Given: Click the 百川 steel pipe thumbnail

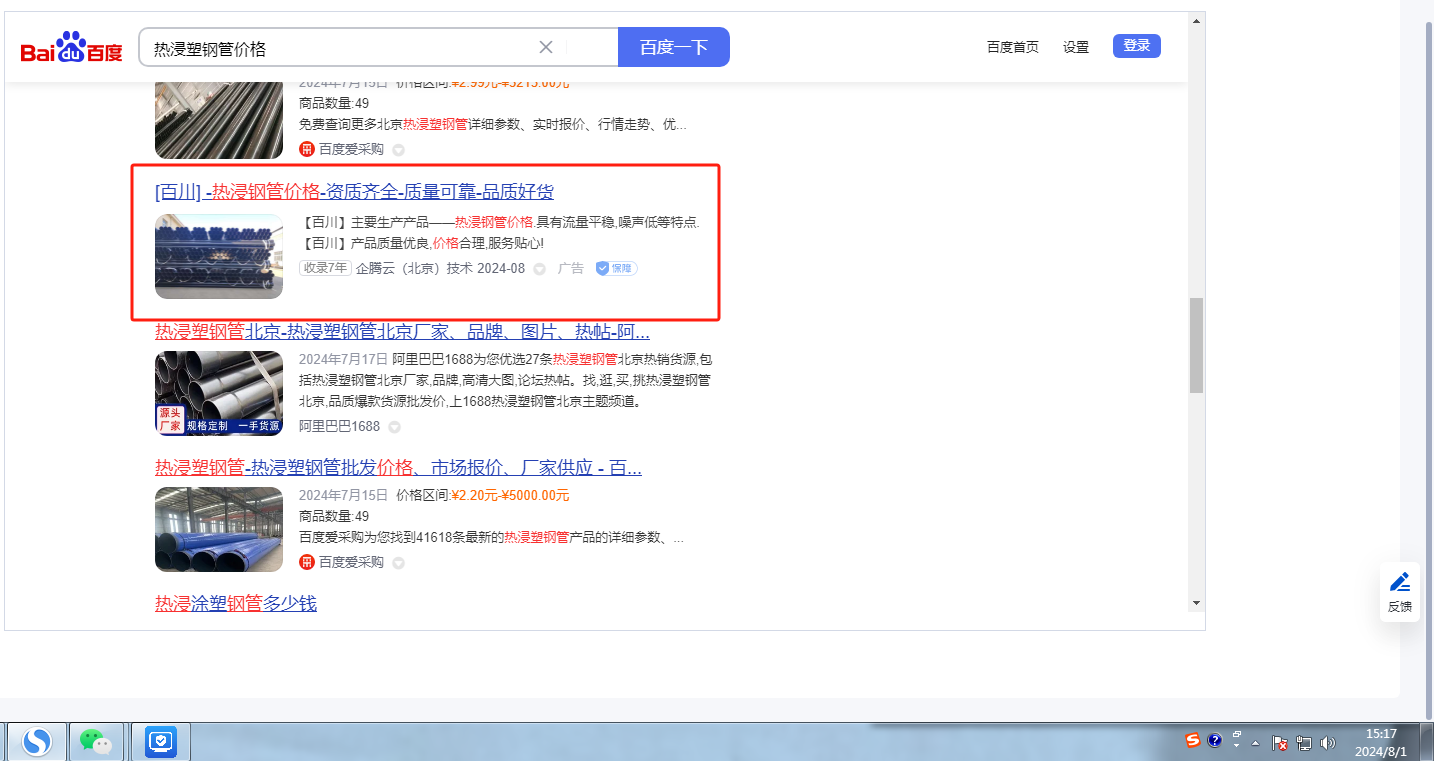Looking at the screenshot, I should pos(219,256).
